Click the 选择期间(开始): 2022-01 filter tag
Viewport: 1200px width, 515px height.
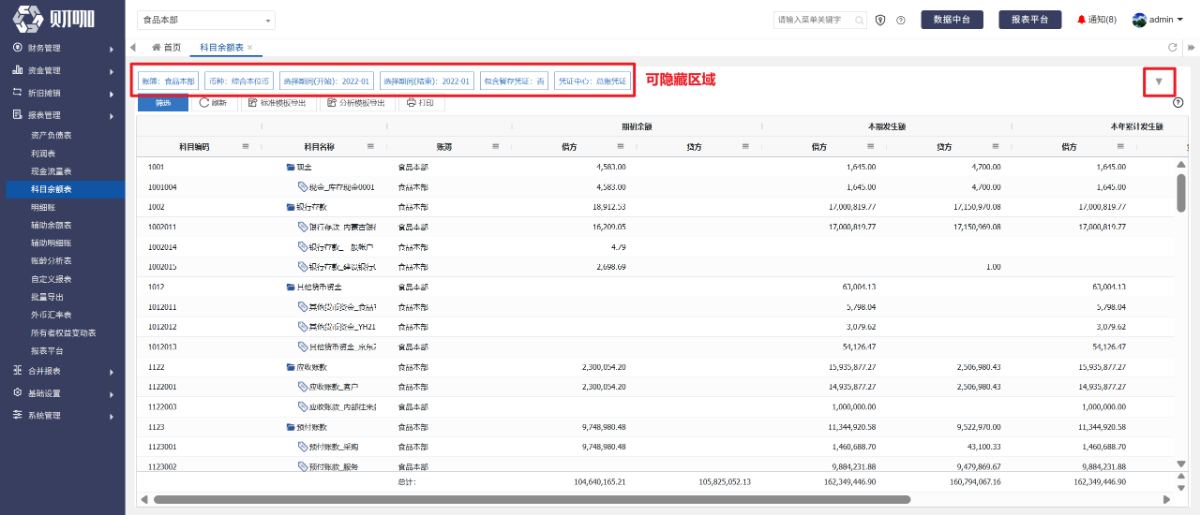(x=326, y=81)
